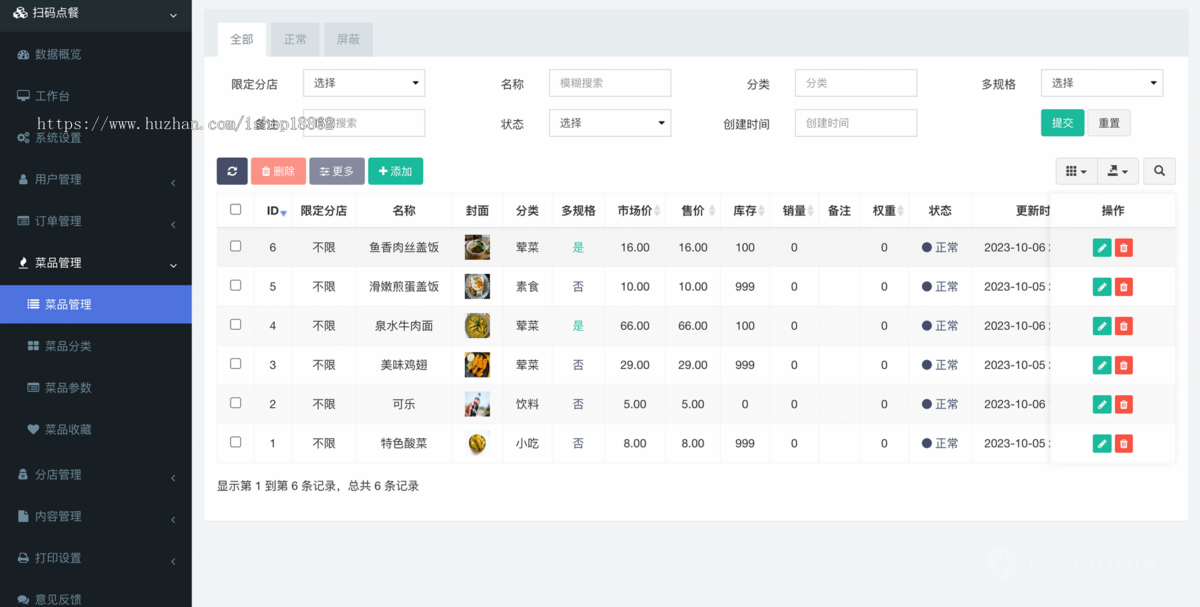This screenshot has width=1200, height=607.
Task: Switch to the 正常 tab
Action: tap(295, 39)
